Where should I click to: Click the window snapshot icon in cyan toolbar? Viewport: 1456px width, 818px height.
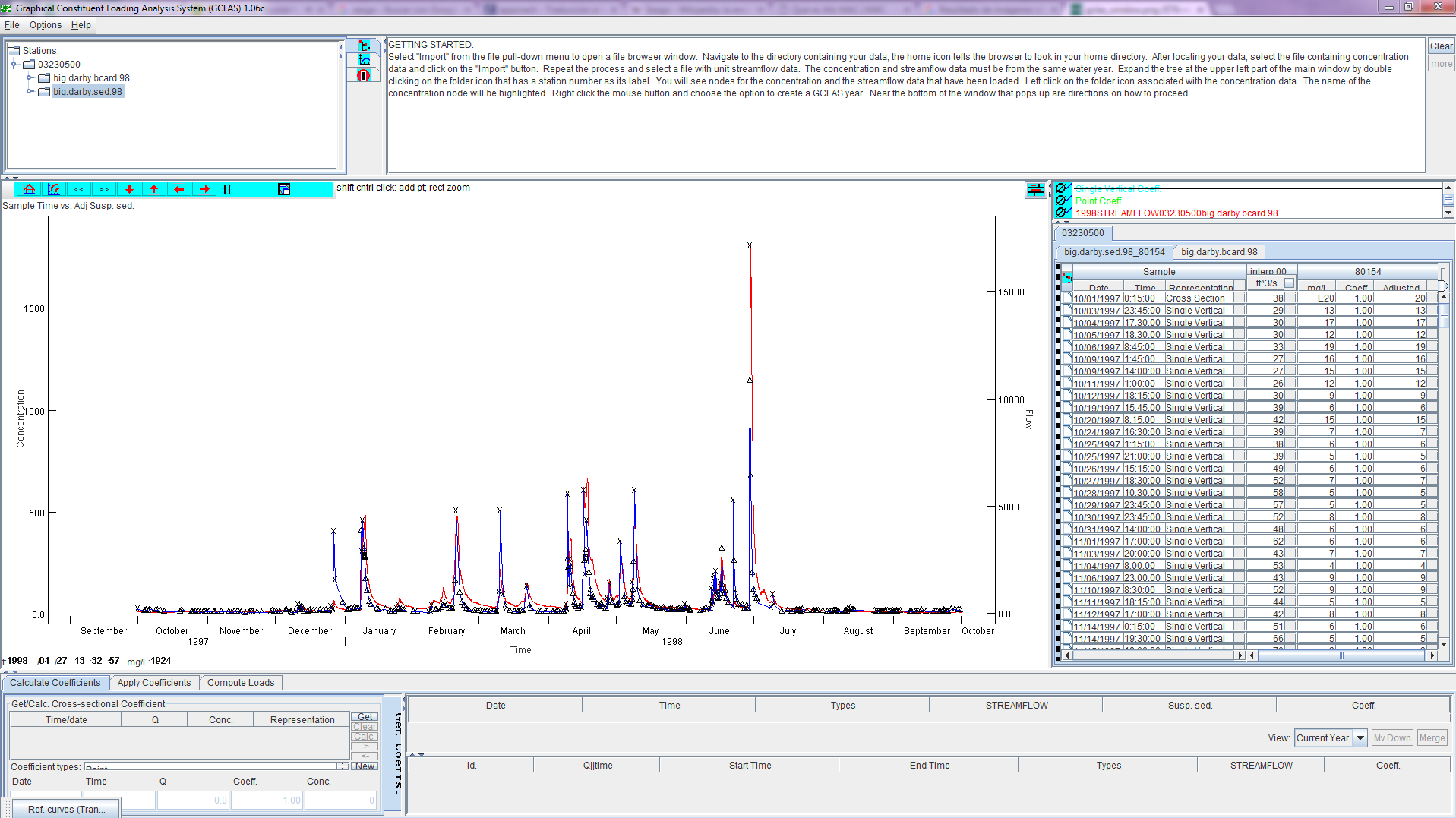pos(284,189)
